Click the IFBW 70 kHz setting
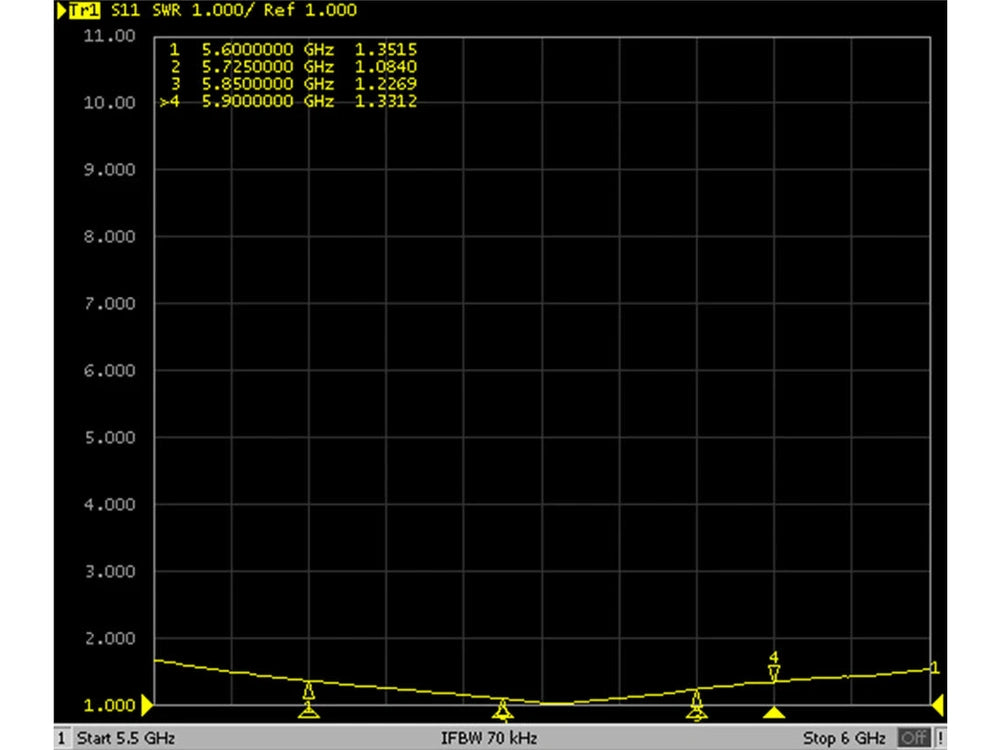Viewport: 1000px width, 750px height. (489, 739)
